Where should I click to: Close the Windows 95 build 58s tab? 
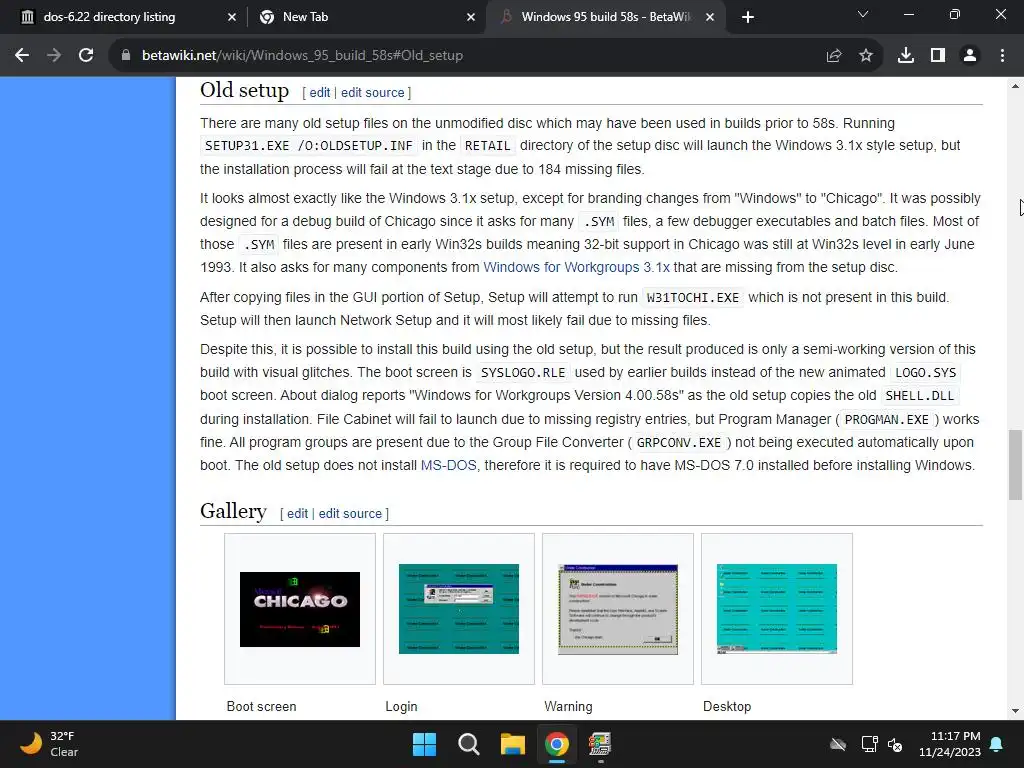(x=711, y=17)
